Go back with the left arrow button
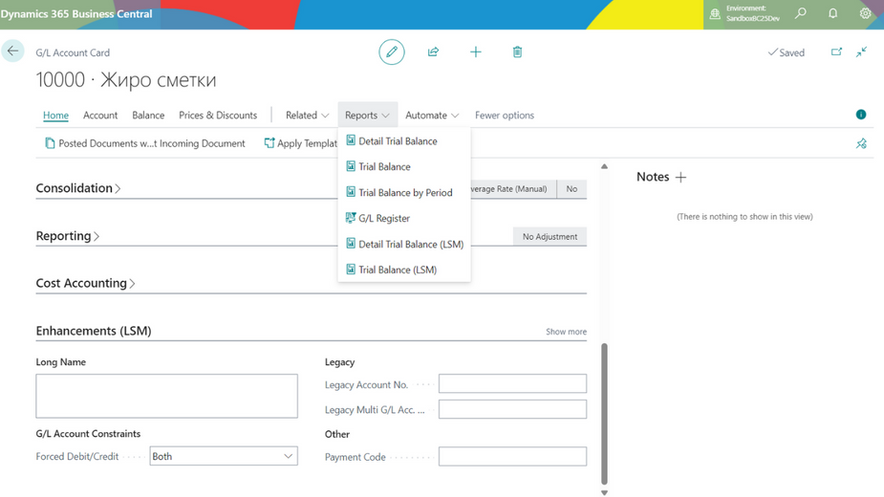Screen dimensions: 884x497 pyautogui.click(x=12, y=51)
